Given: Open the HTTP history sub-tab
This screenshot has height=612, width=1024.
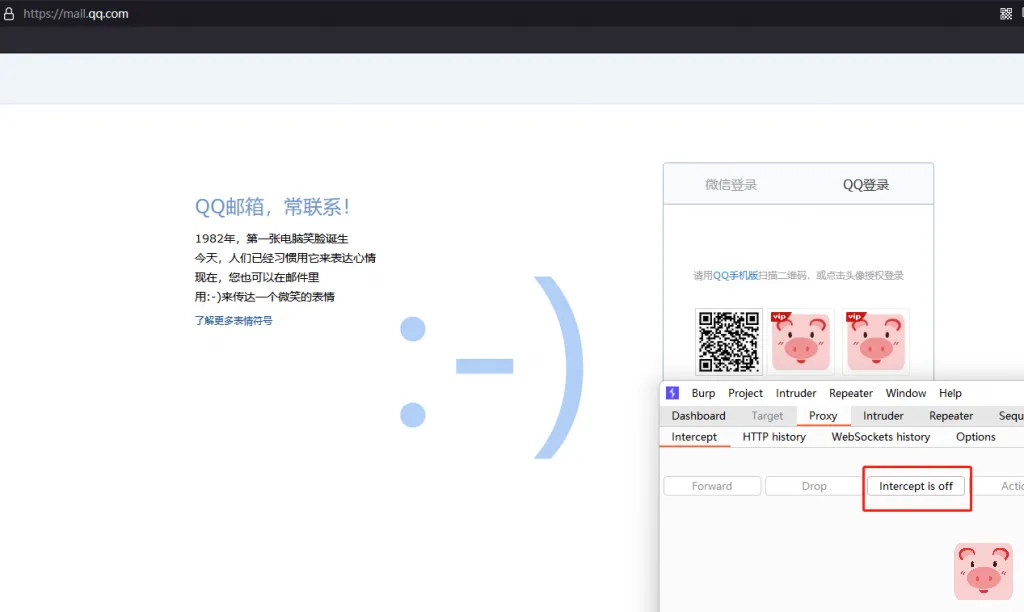Looking at the screenshot, I should tap(774, 437).
